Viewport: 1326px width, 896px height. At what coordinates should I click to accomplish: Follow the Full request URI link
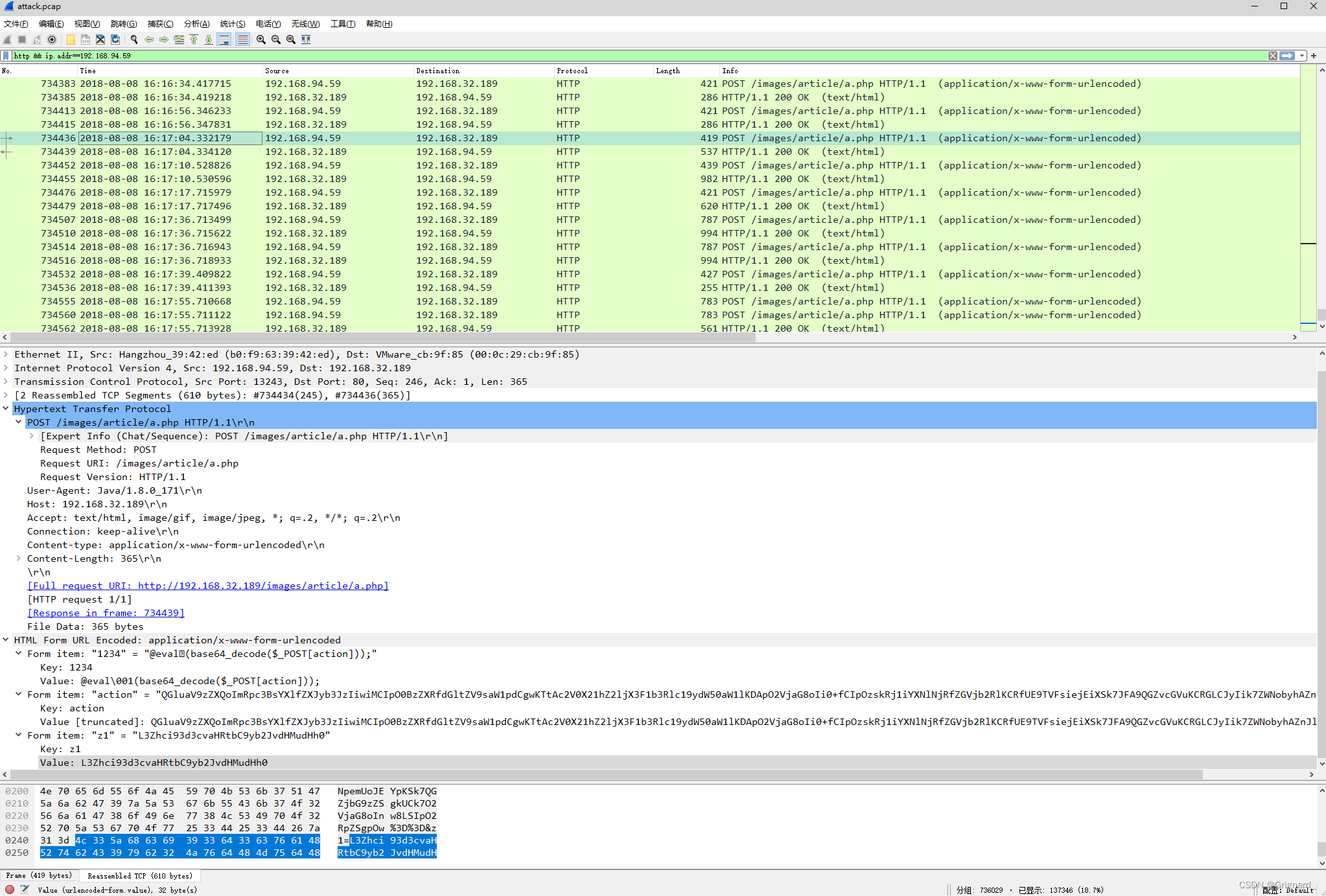coord(208,586)
